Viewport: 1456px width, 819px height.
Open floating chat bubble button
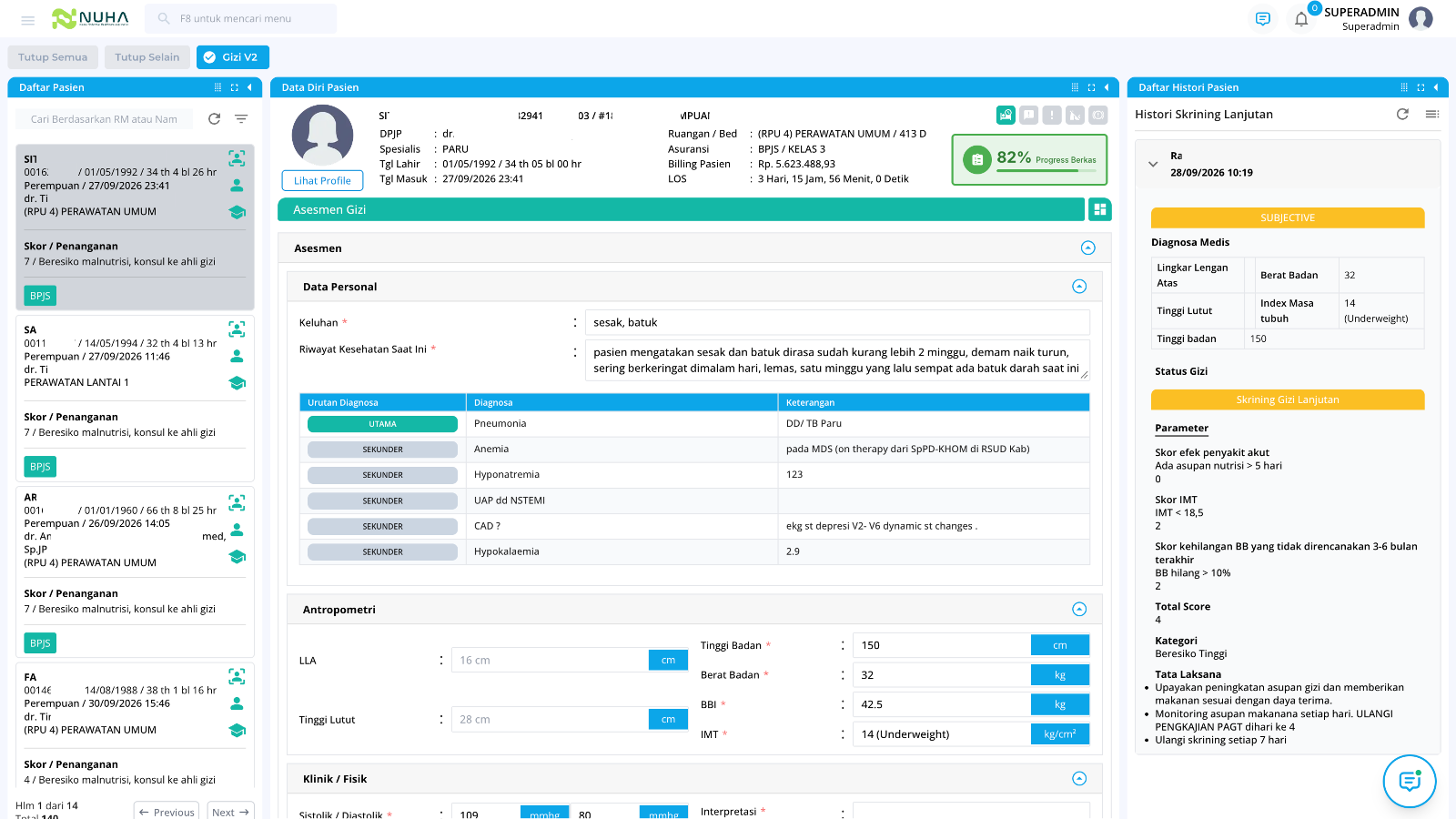click(1410, 781)
